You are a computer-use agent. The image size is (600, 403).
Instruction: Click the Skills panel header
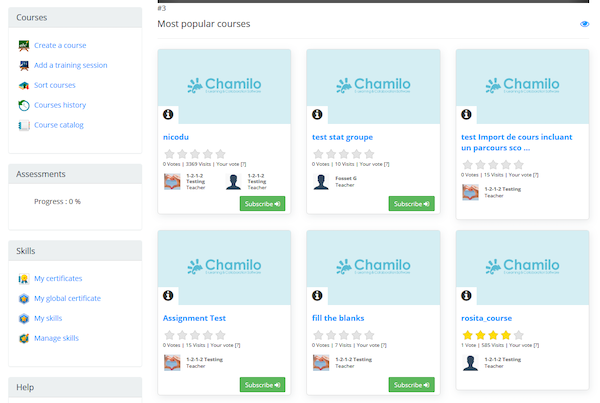click(75, 251)
